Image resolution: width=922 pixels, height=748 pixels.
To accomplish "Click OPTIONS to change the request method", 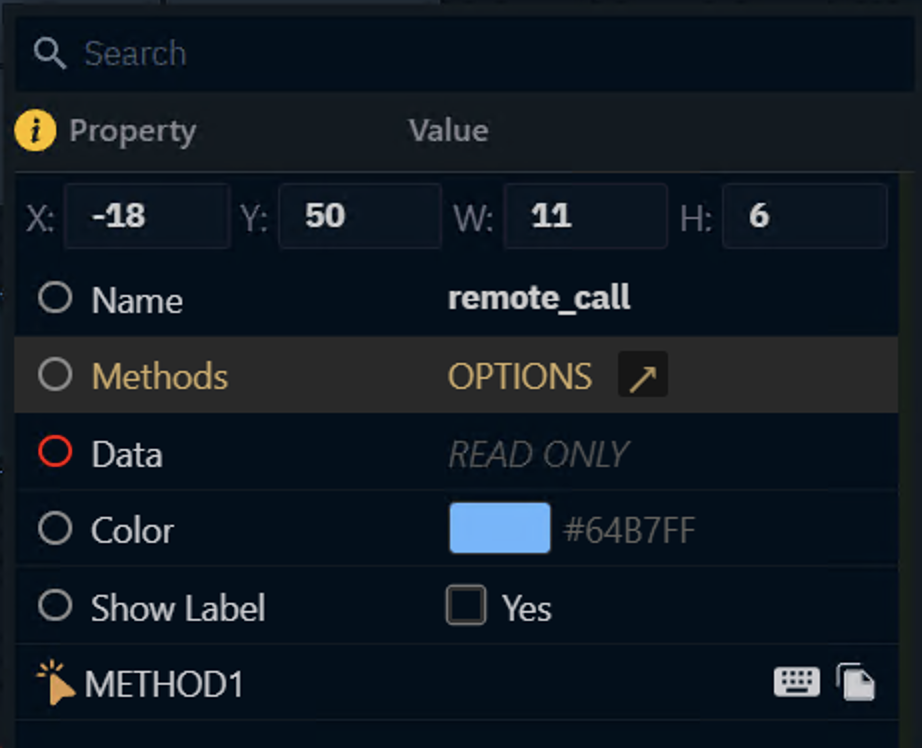I will pos(520,376).
